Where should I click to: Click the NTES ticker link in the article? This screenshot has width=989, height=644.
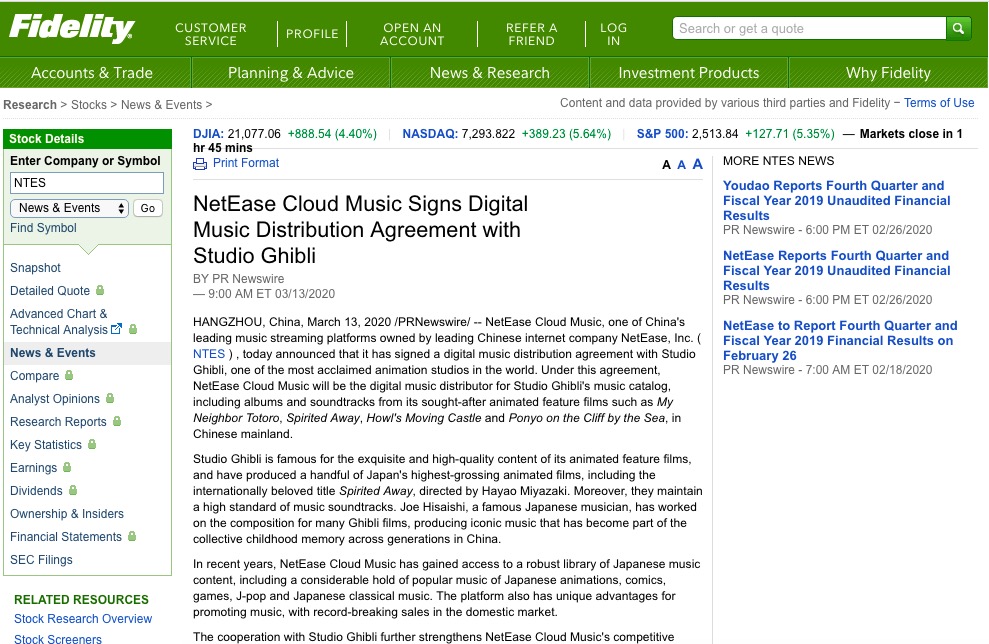pos(209,354)
